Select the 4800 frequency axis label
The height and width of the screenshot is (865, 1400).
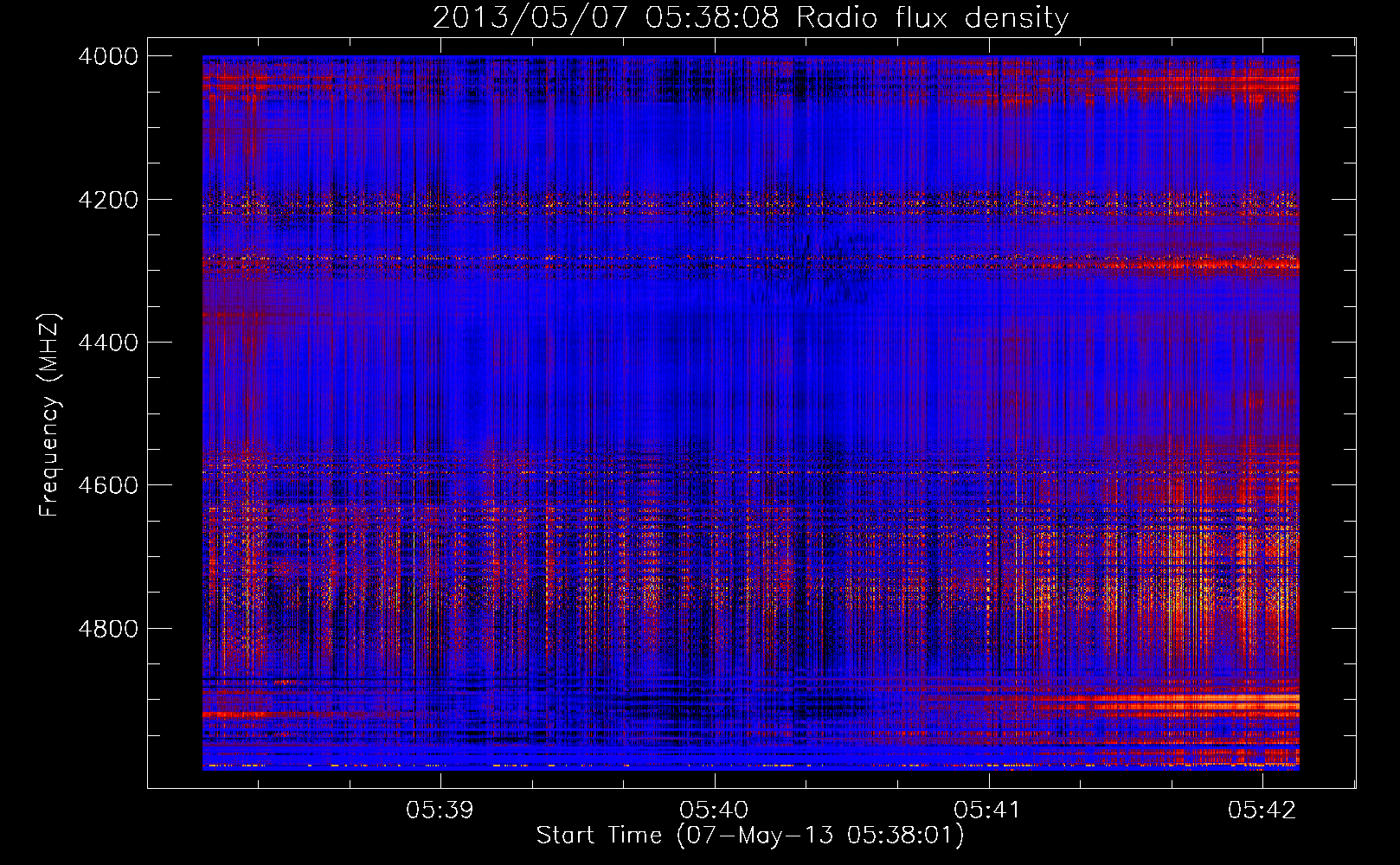(x=108, y=629)
